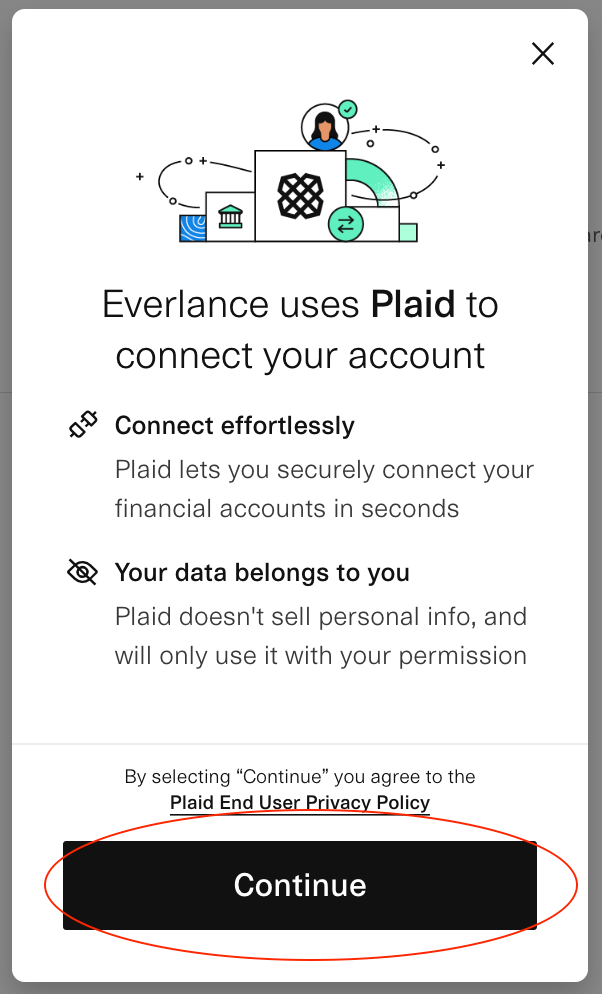This screenshot has width=602, height=994.
Task: Click the "Plaid doesn't sell personal info" text
Action: (321, 616)
